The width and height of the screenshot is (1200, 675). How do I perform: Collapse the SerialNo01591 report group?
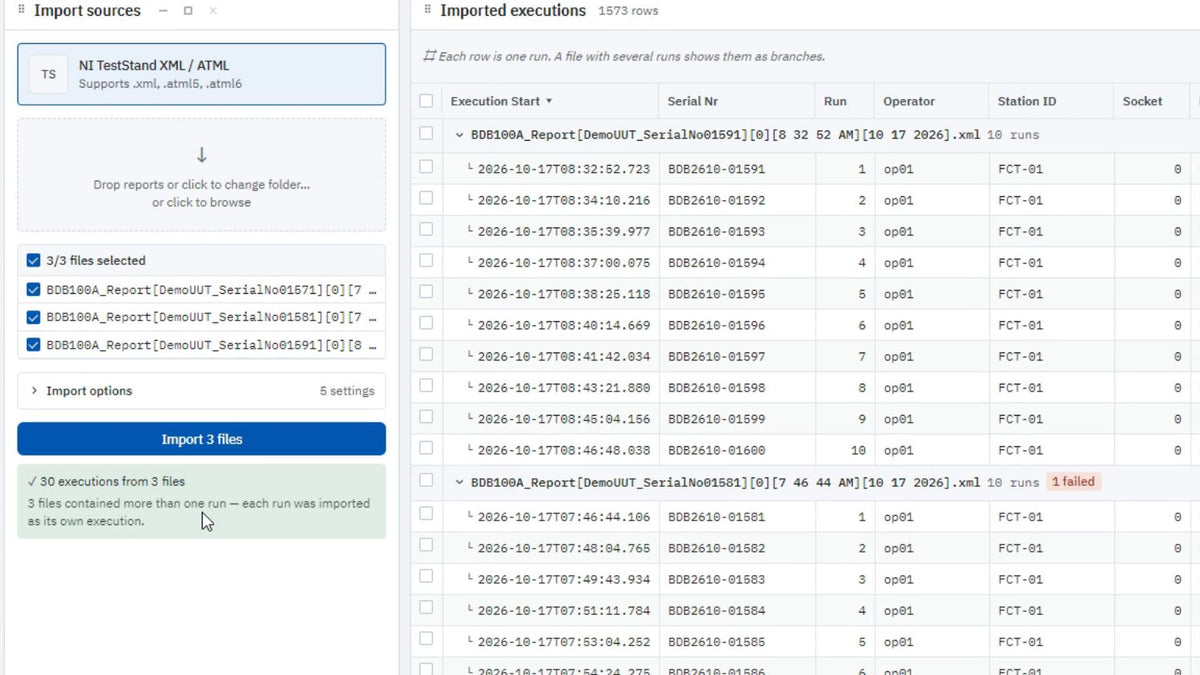pos(459,134)
